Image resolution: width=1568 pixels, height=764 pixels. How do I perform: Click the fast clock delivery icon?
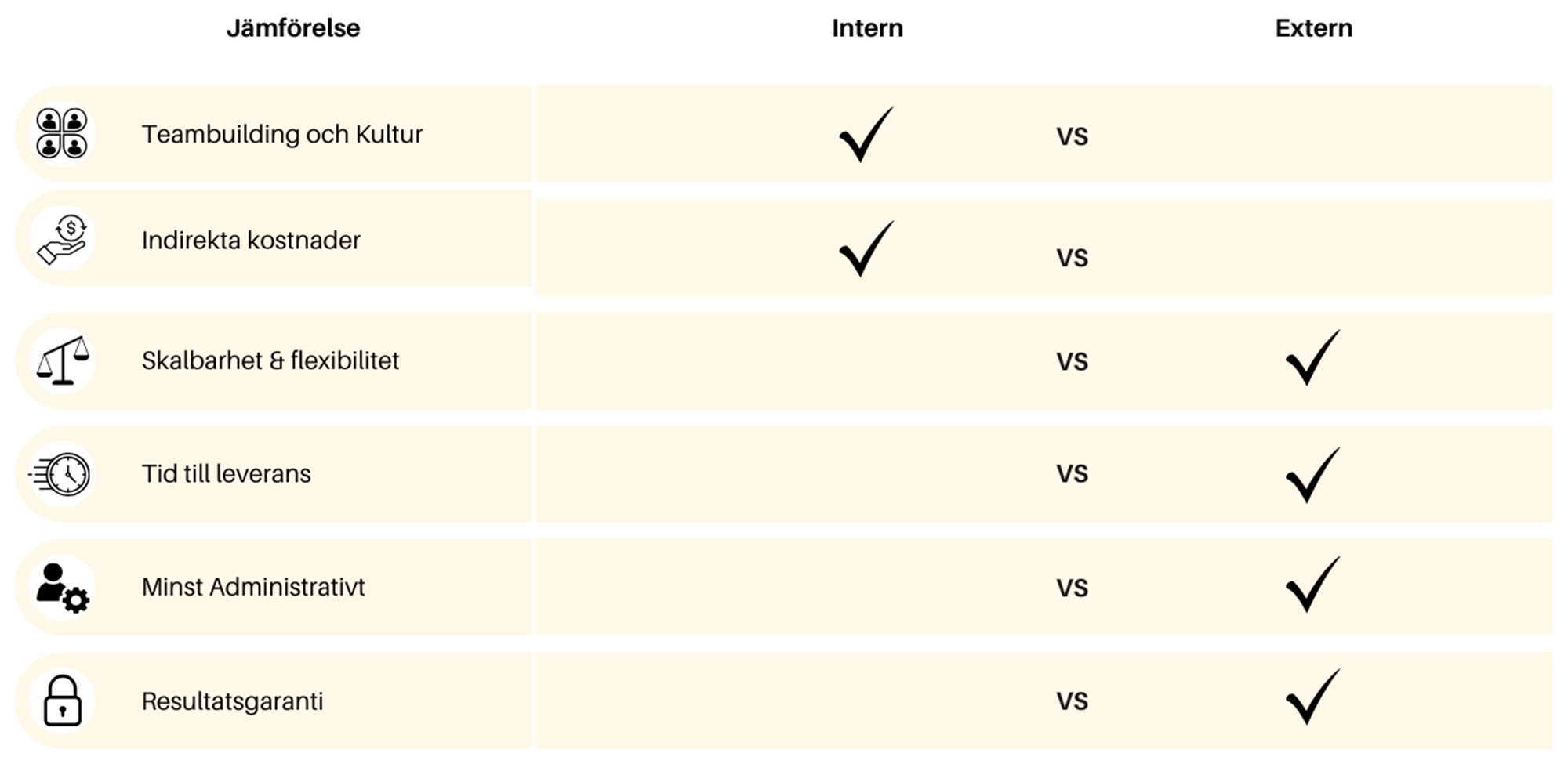(x=61, y=474)
